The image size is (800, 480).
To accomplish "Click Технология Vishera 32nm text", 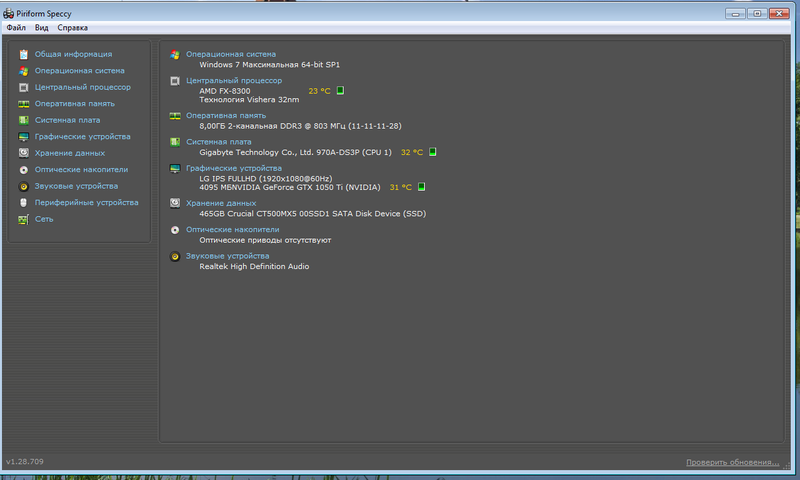I will tap(249, 99).
